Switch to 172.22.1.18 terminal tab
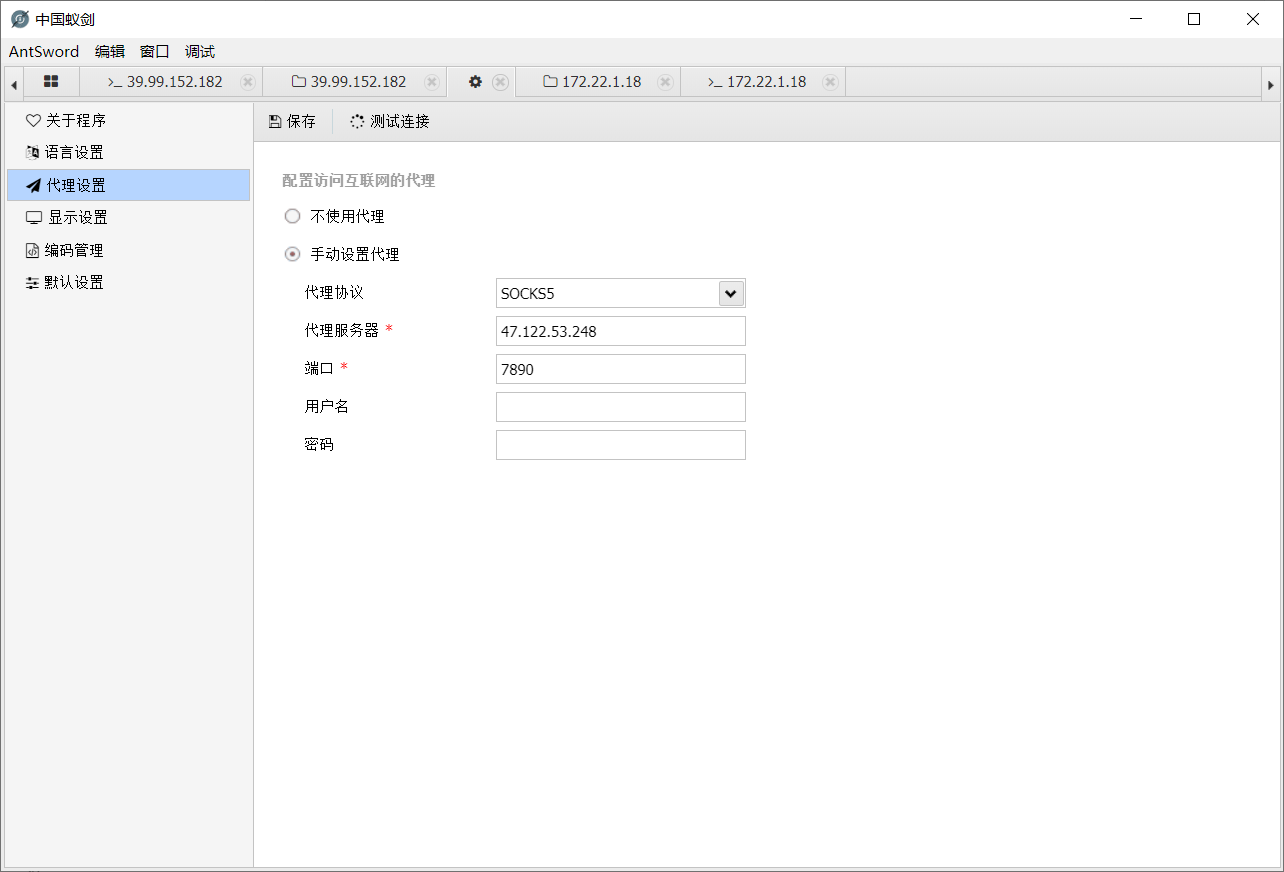 tap(756, 82)
